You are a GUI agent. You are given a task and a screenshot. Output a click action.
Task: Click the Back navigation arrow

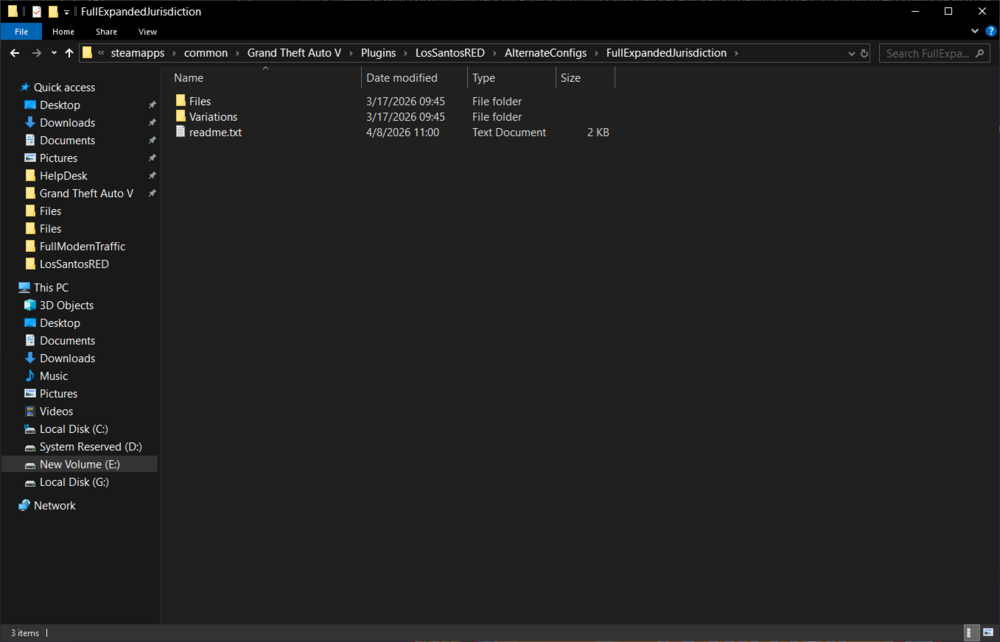tap(15, 53)
